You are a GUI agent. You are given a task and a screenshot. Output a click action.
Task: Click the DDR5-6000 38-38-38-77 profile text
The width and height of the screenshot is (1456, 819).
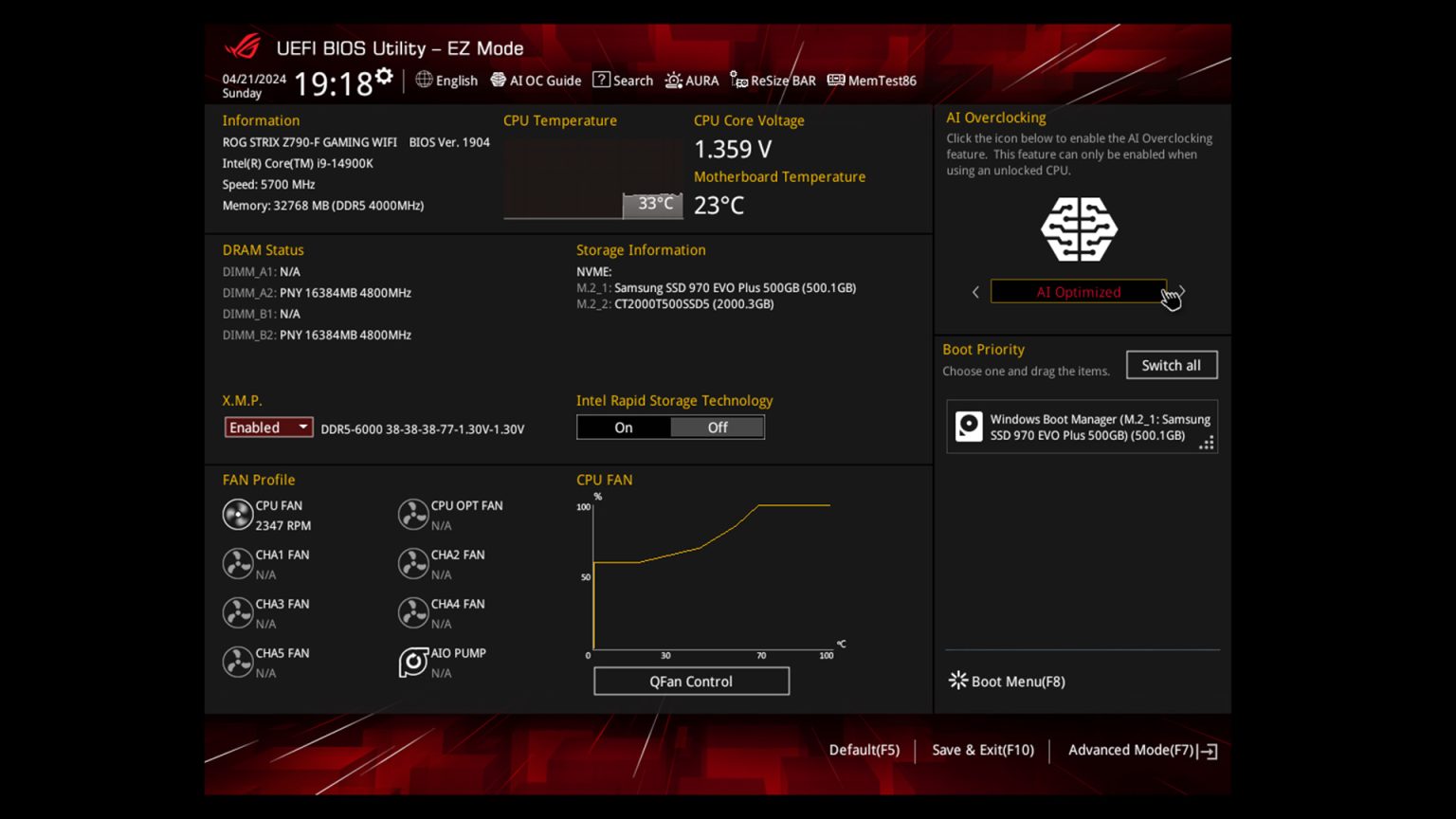423,429
